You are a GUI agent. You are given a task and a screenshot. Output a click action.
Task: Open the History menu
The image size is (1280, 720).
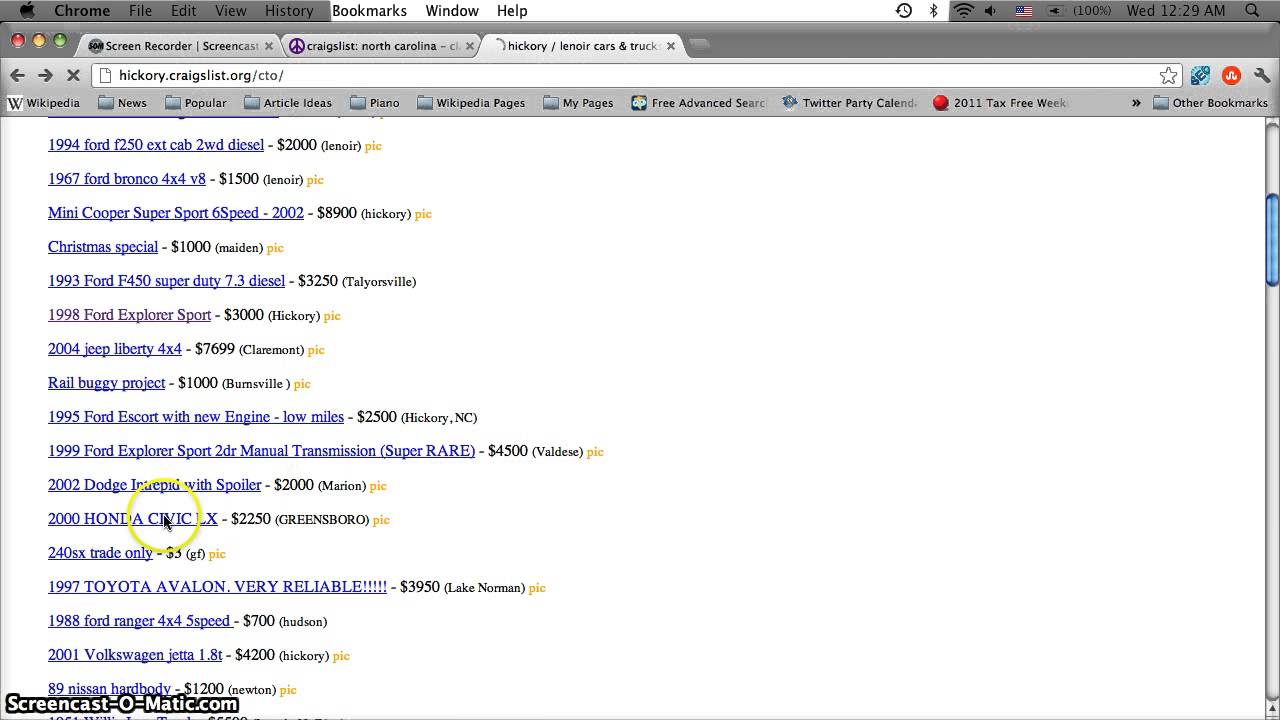pos(289,11)
